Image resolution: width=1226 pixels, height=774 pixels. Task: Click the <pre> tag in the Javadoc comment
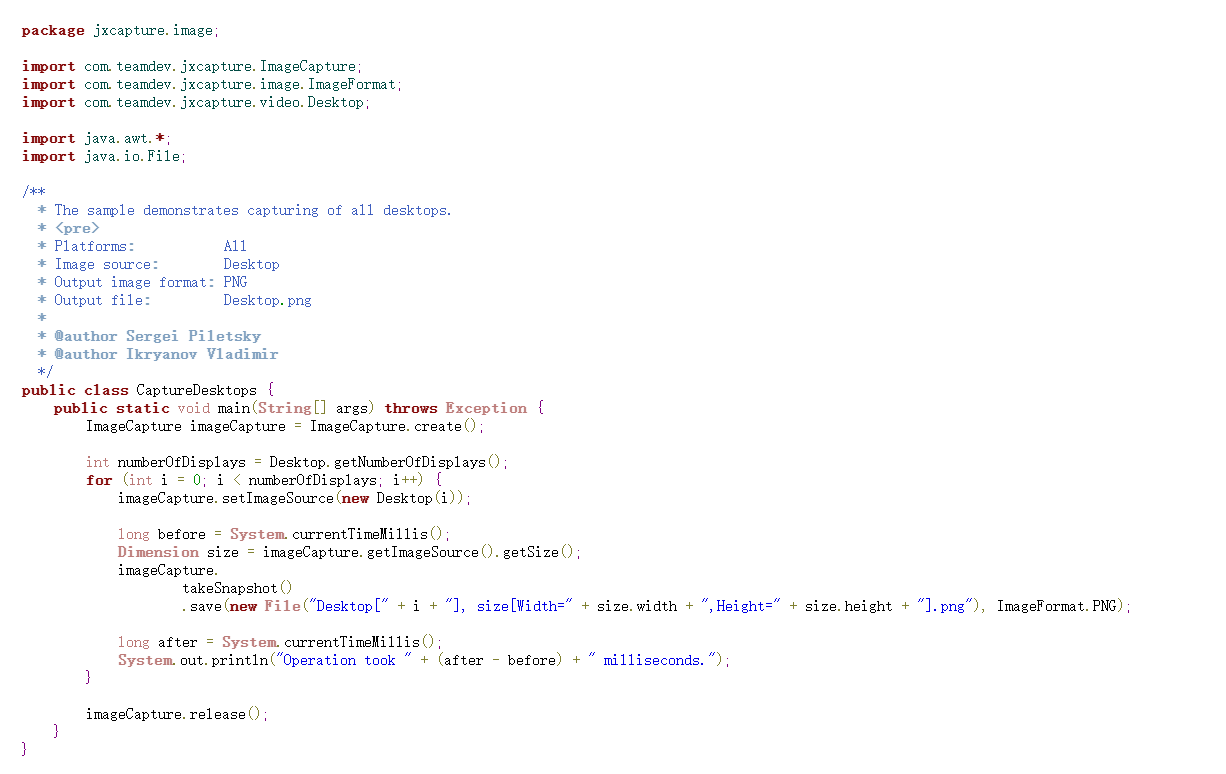pos(77,228)
